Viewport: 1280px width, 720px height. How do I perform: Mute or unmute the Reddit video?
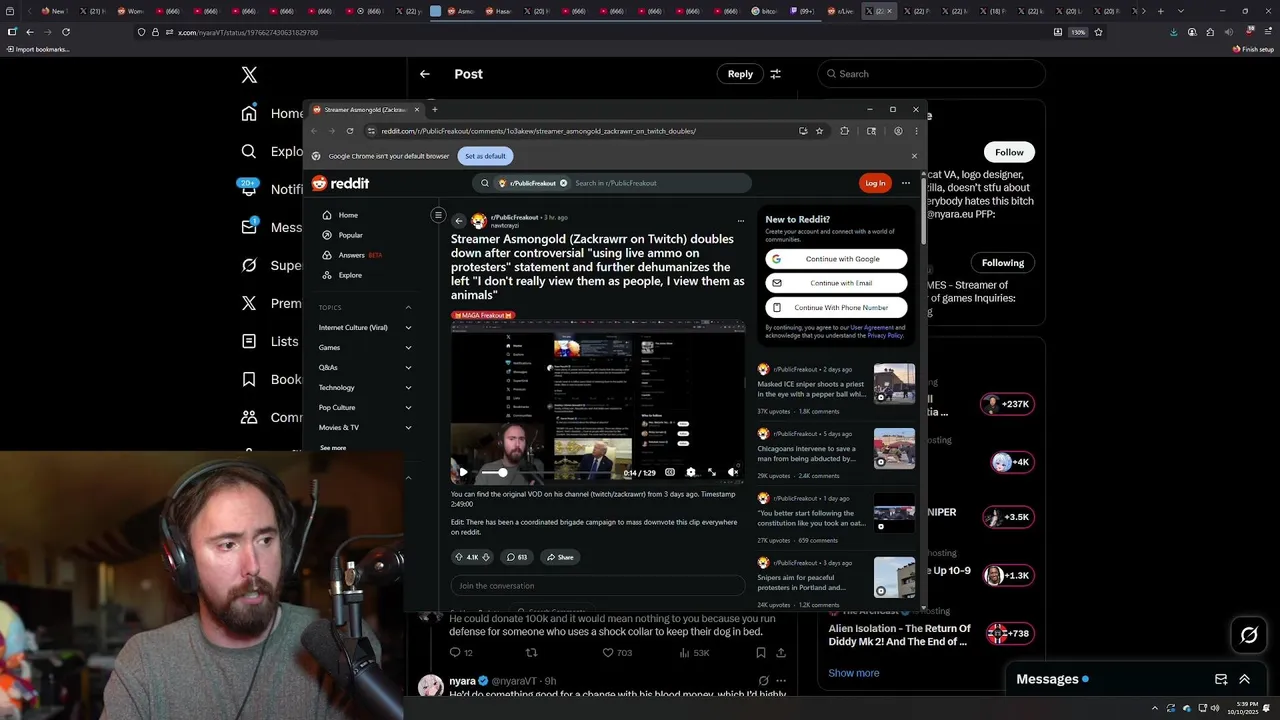733,472
